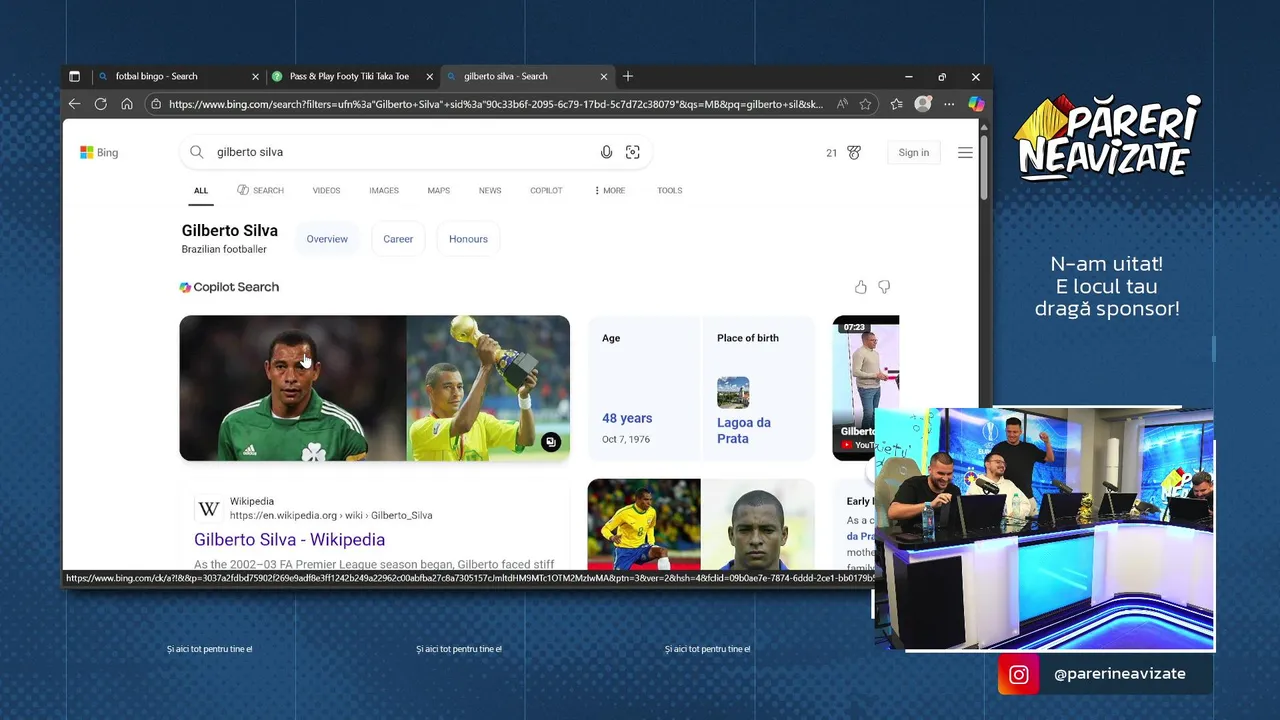This screenshot has width=1280, height=720.
Task: Open the Copilot sidebar icon
Action: click(976, 104)
